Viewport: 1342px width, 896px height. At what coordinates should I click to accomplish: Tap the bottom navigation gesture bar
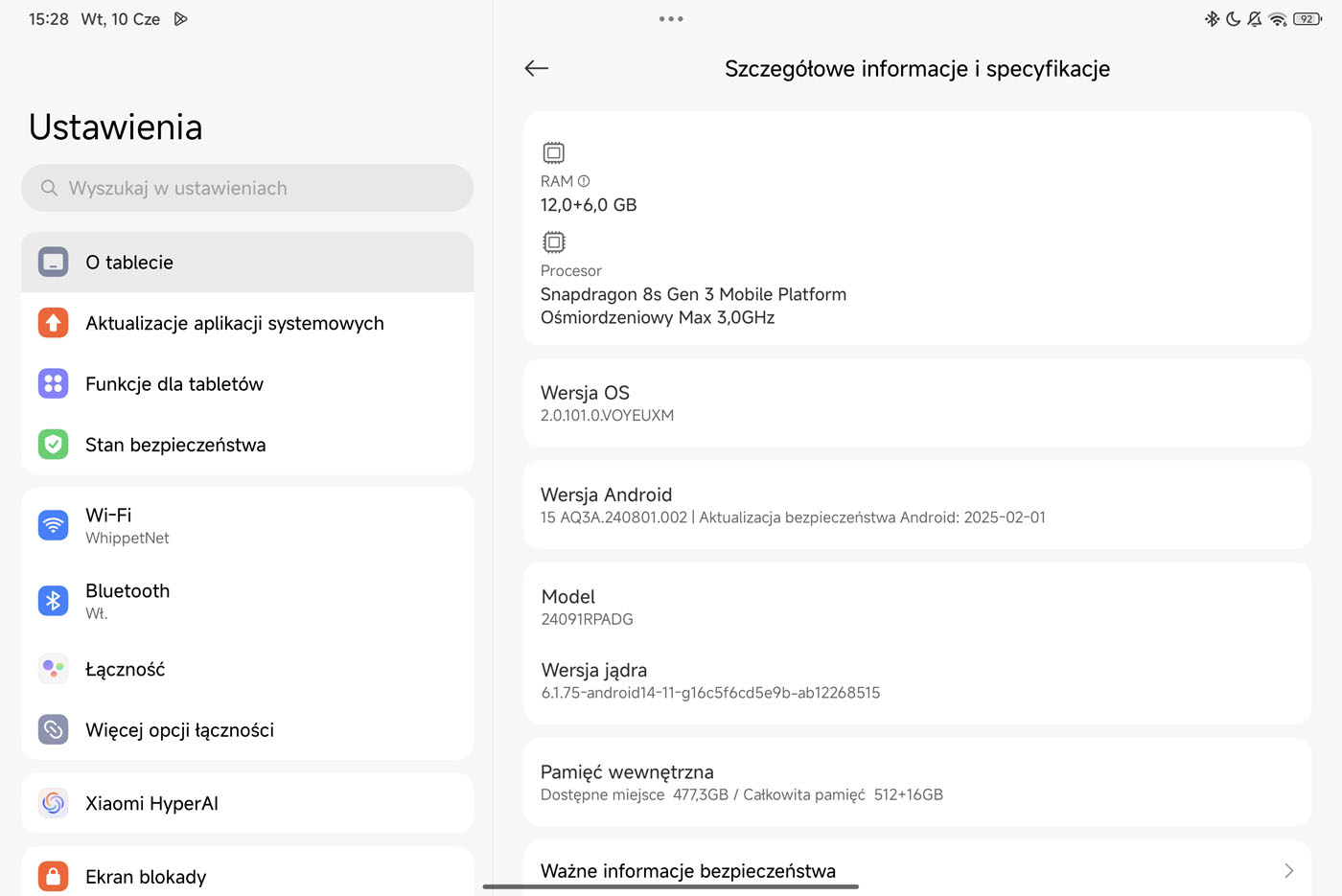point(671,886)
